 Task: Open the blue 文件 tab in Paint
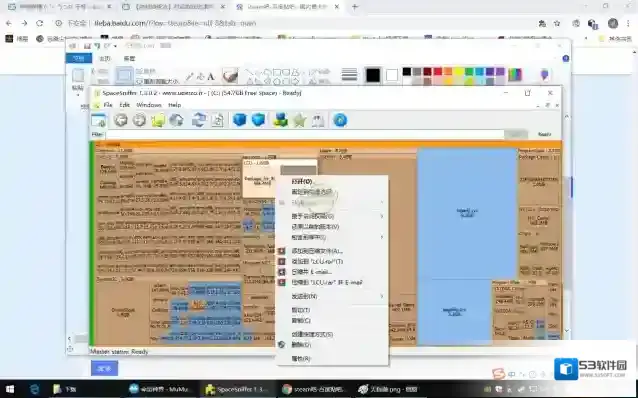coord(79,58)
